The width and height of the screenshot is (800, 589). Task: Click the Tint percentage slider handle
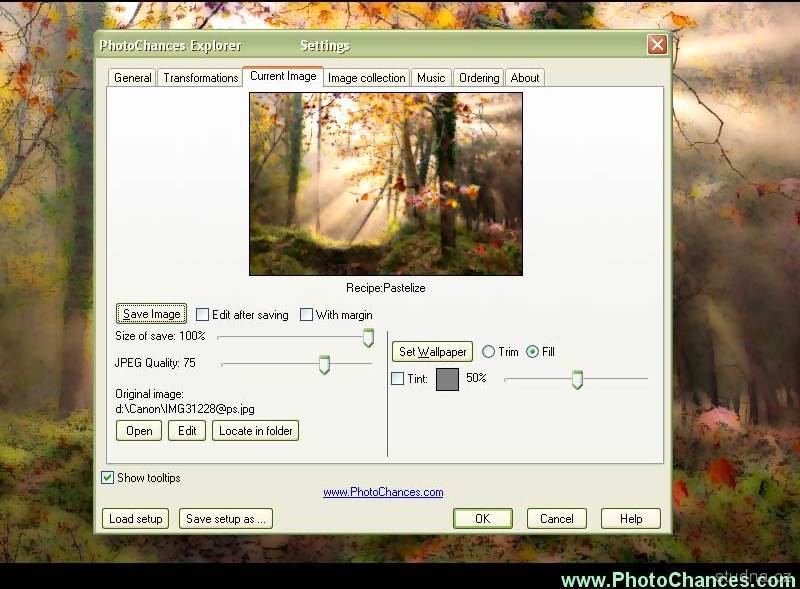[577, 380]
